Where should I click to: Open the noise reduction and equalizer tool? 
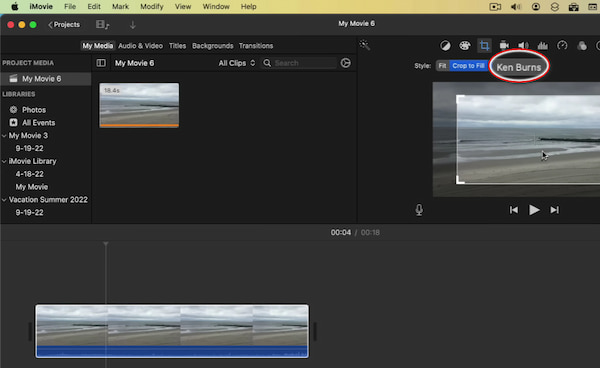543,46
